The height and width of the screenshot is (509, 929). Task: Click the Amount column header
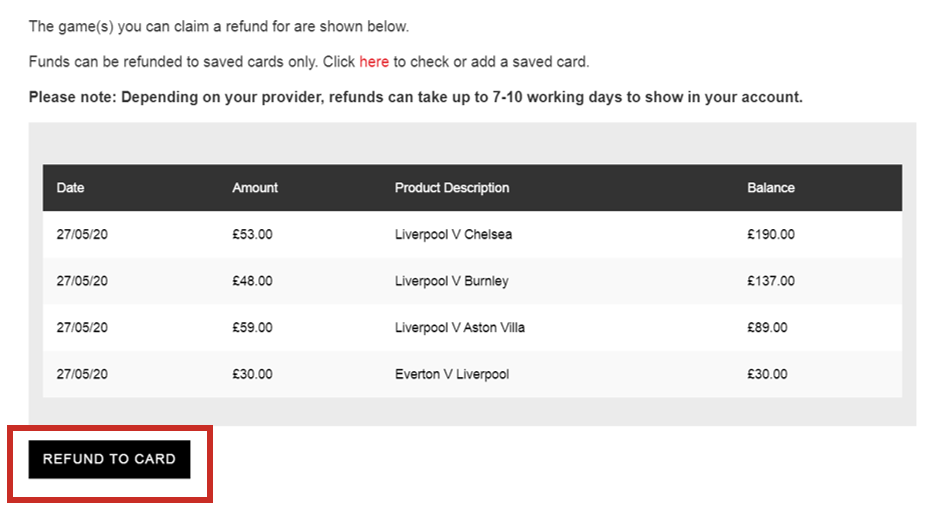(x=255, y=188)
